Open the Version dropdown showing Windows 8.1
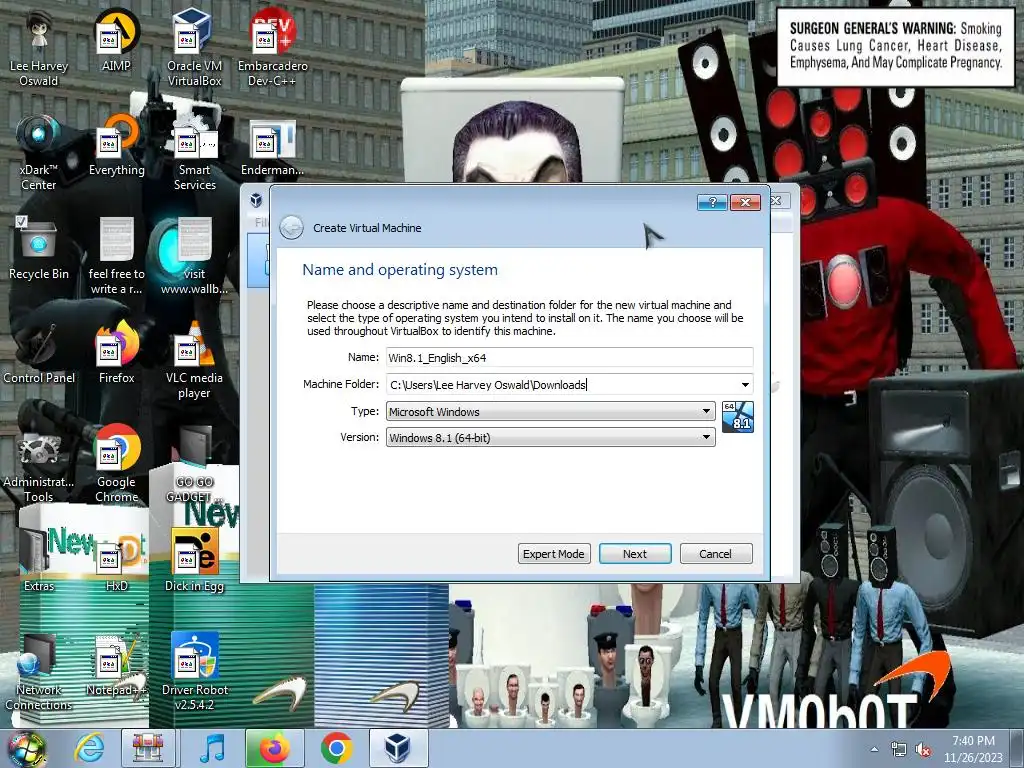The image size is (1024, 768). point(551,438)
